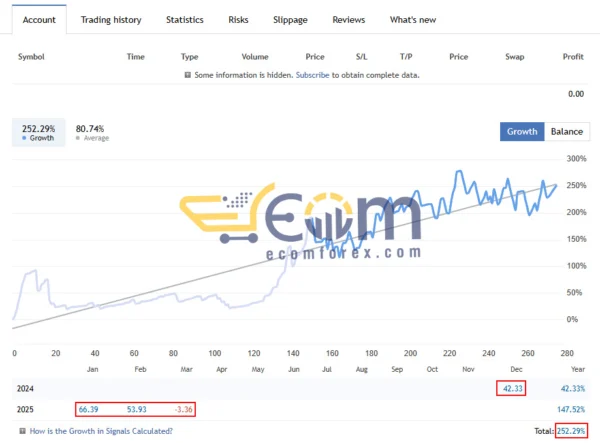
Task: Click the help icon before Growth calculation question
Action: [x=22, y=430]
